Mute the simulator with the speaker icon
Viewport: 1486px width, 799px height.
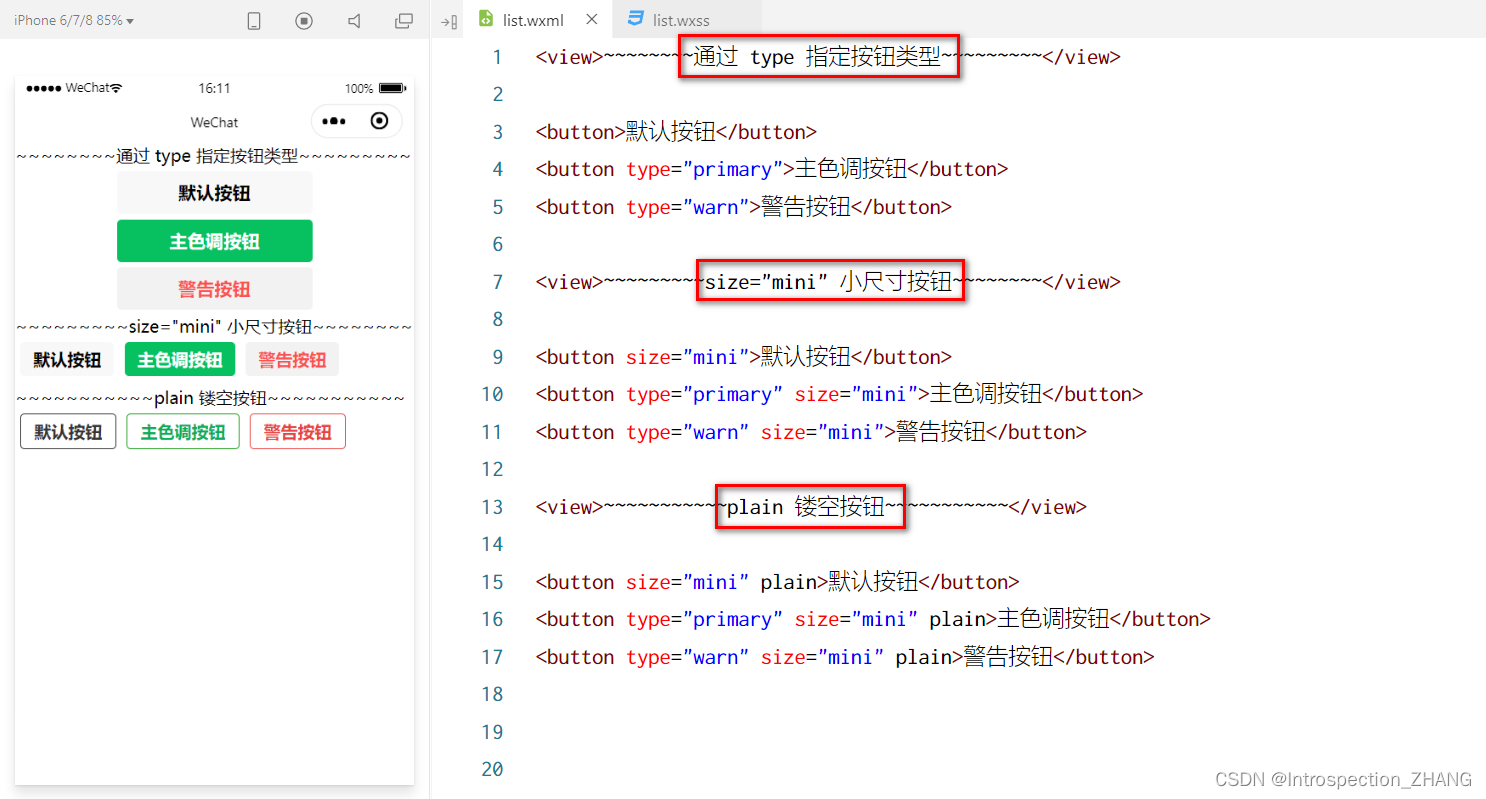[x=354, y=21]
